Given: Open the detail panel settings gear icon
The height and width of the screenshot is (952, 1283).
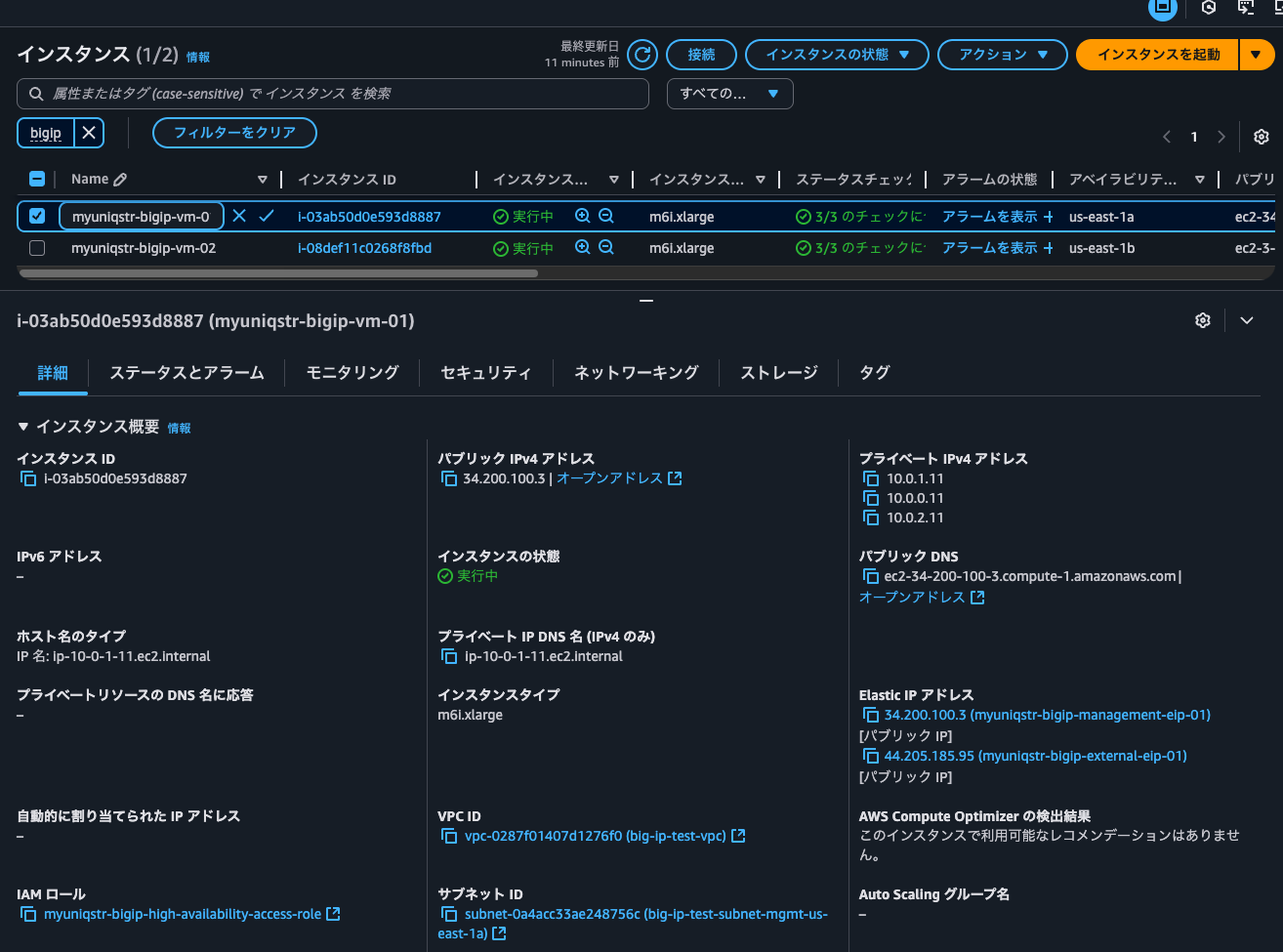Looking at the screenshot, I should (1203, 320).
